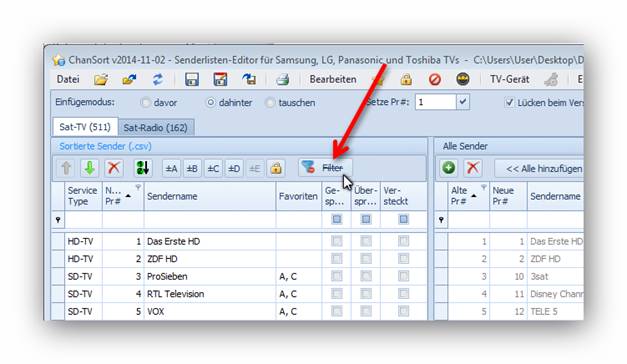Open the Bearbeiten menu
The width and height of the screenshot is (627, 364).
333,79
